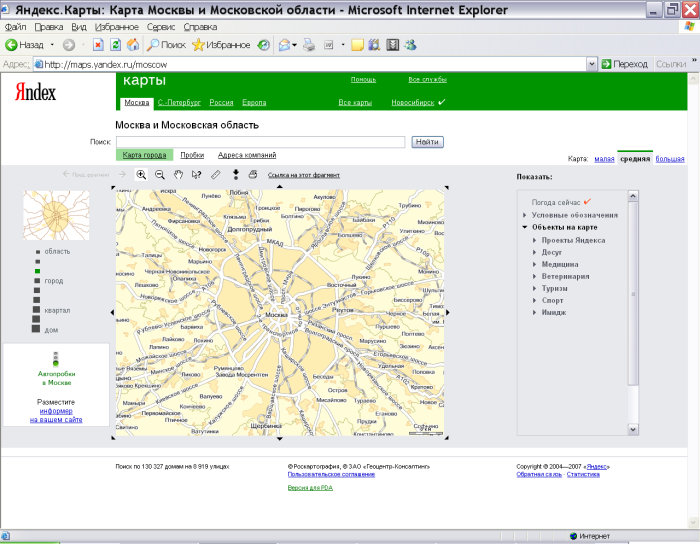Print the map with printer icon

253,174
